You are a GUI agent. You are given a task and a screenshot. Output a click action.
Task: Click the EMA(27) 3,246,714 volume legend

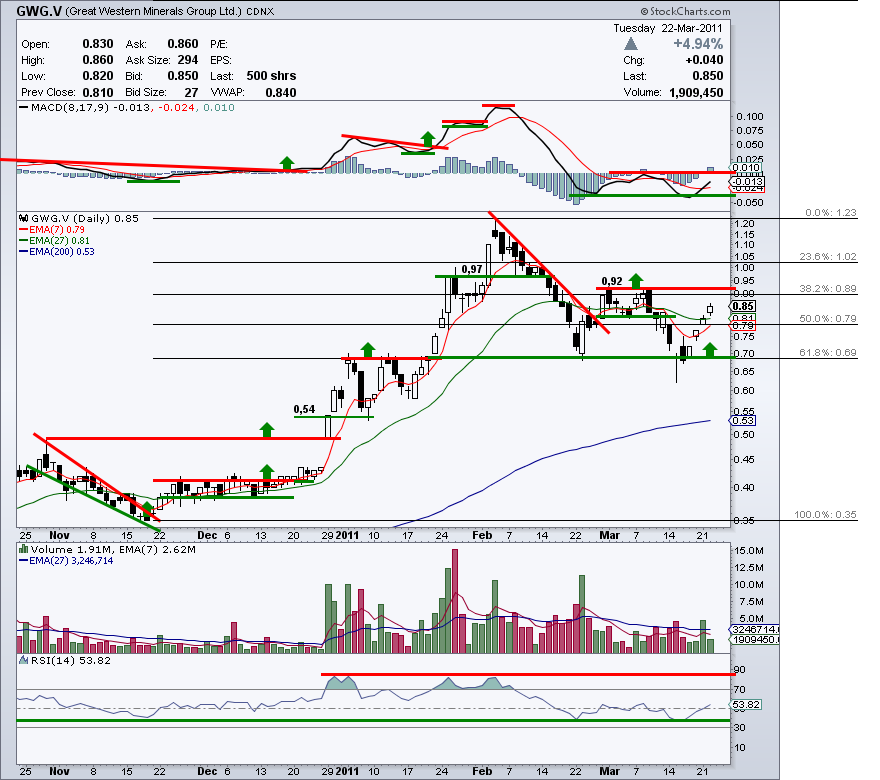tap(66, 560)
